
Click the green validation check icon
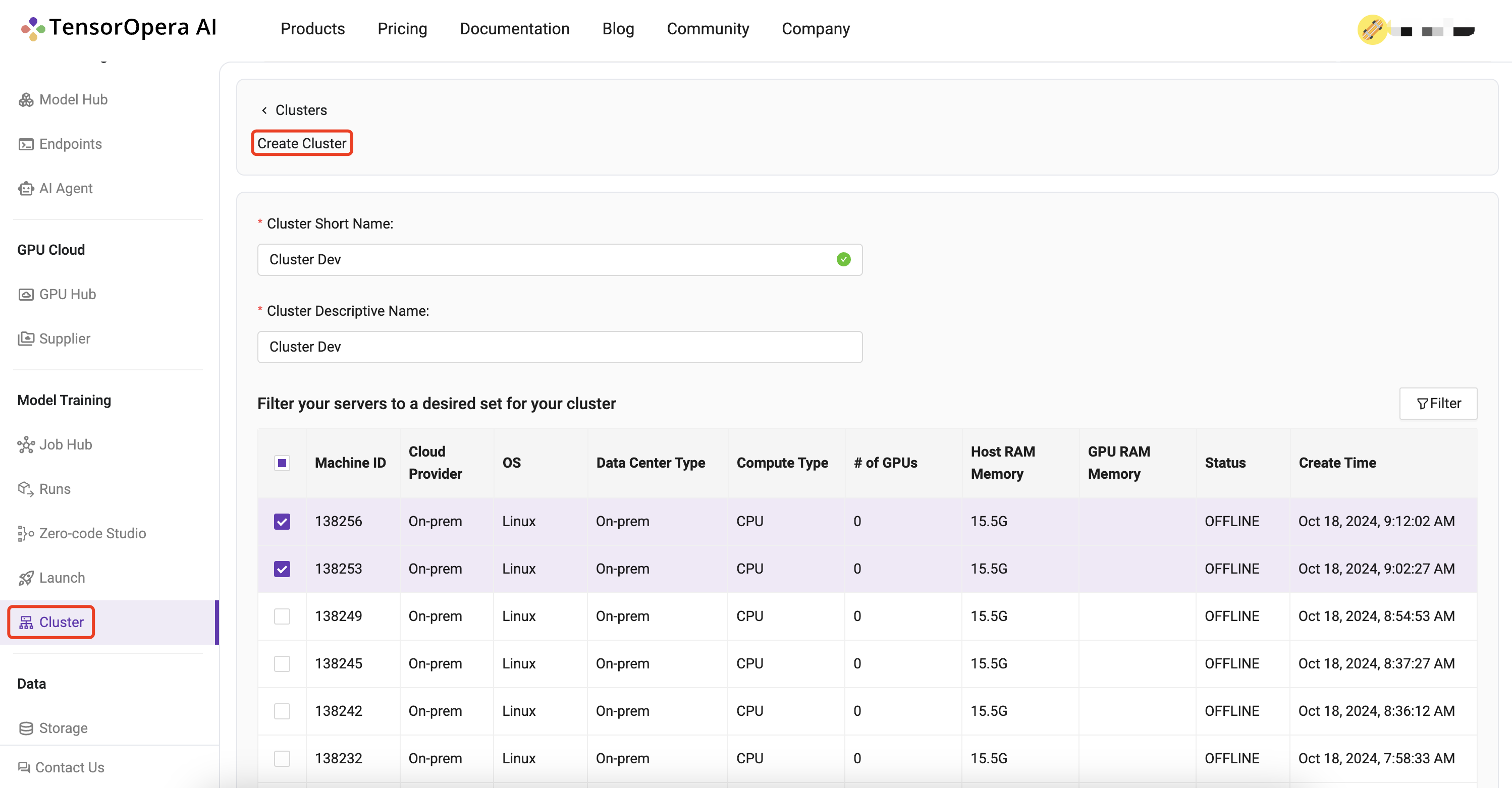[x=843, y=259]
